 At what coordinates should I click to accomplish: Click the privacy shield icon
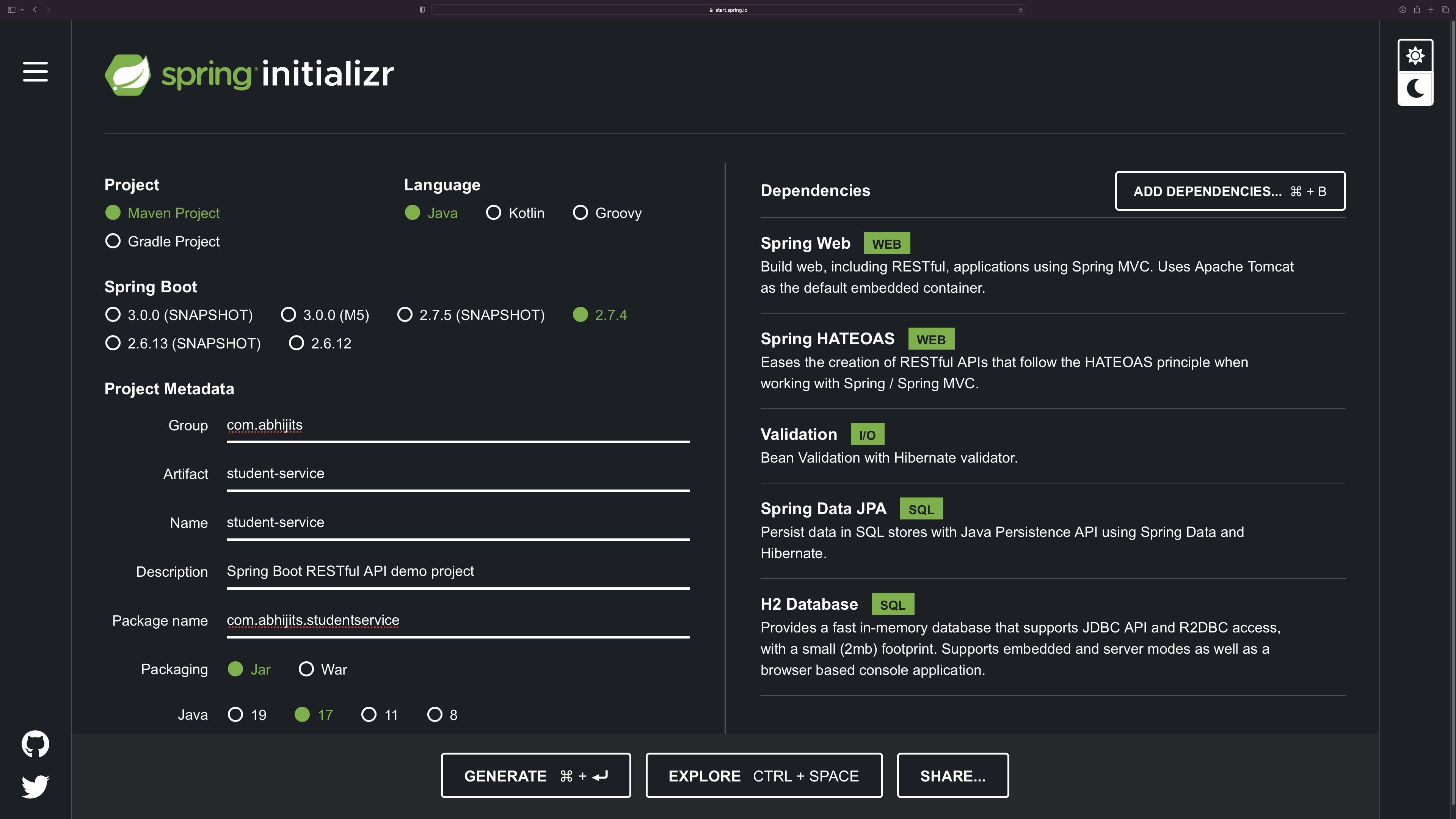point(422,9)
